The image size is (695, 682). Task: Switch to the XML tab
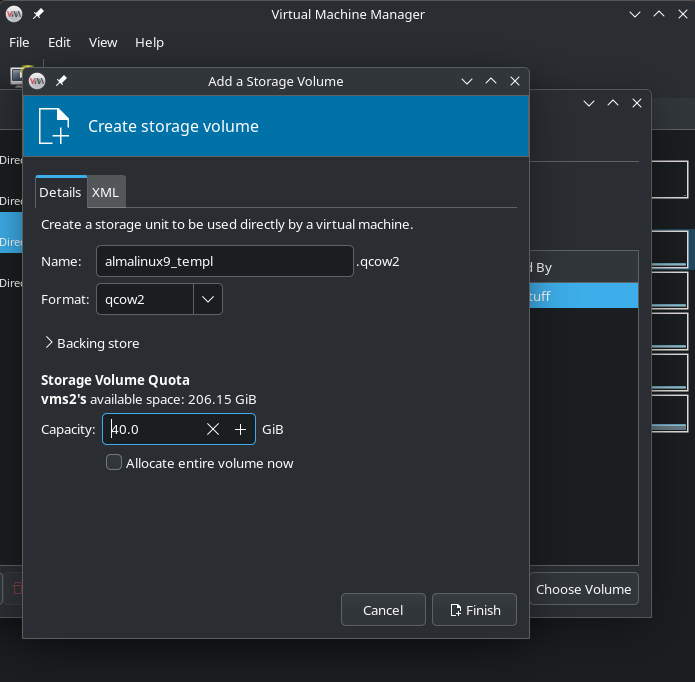(105, 192)
